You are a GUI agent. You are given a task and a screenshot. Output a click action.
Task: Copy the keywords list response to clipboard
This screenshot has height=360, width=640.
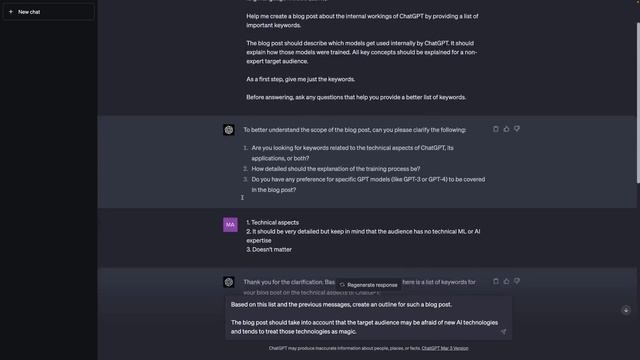496,281
